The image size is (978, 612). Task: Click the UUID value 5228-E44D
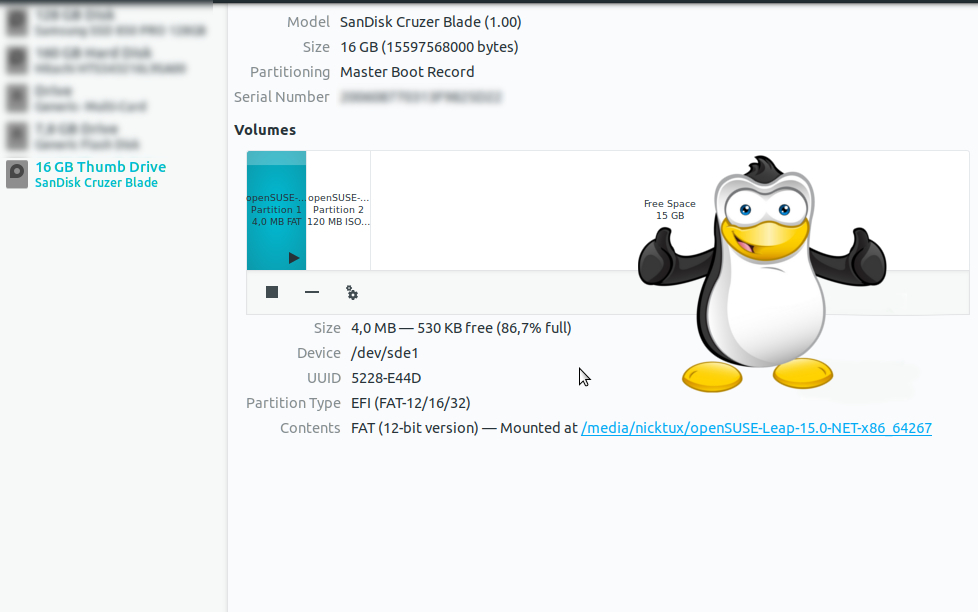[x=386, y=378]
